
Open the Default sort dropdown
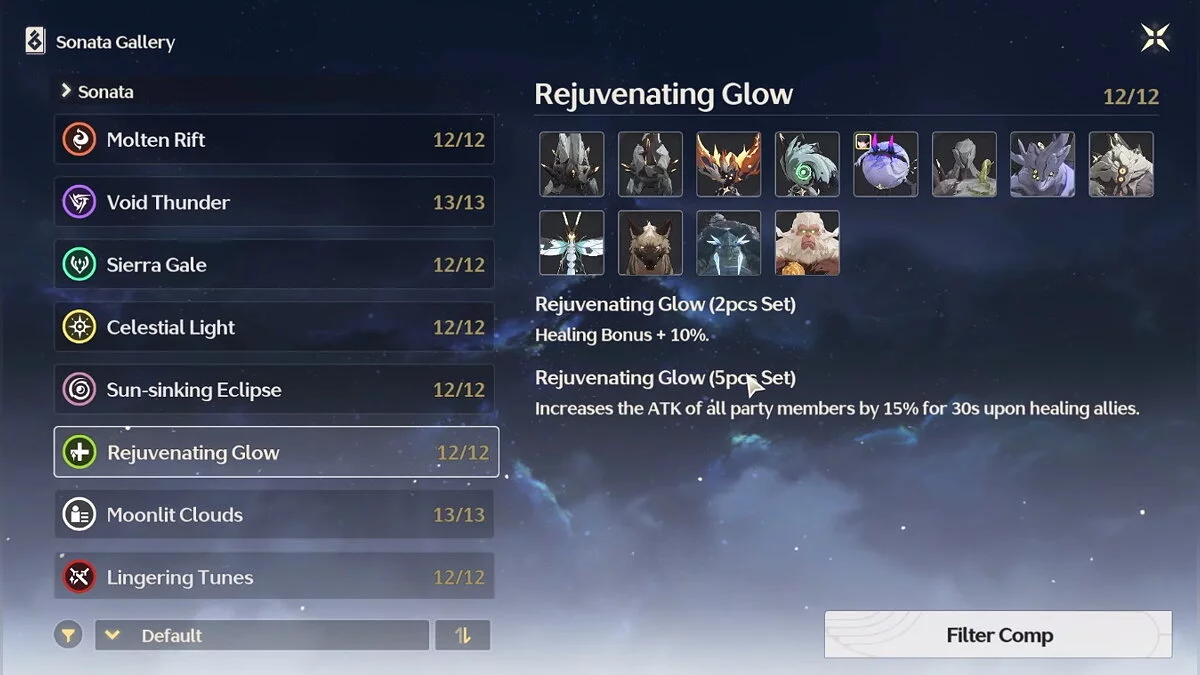[x=262, y=635]
